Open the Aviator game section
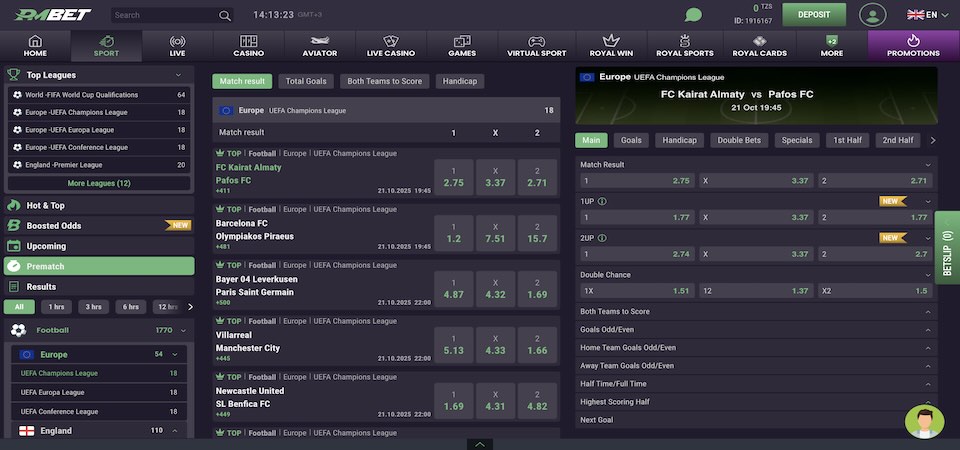960x450 pixels. [320, 46]
